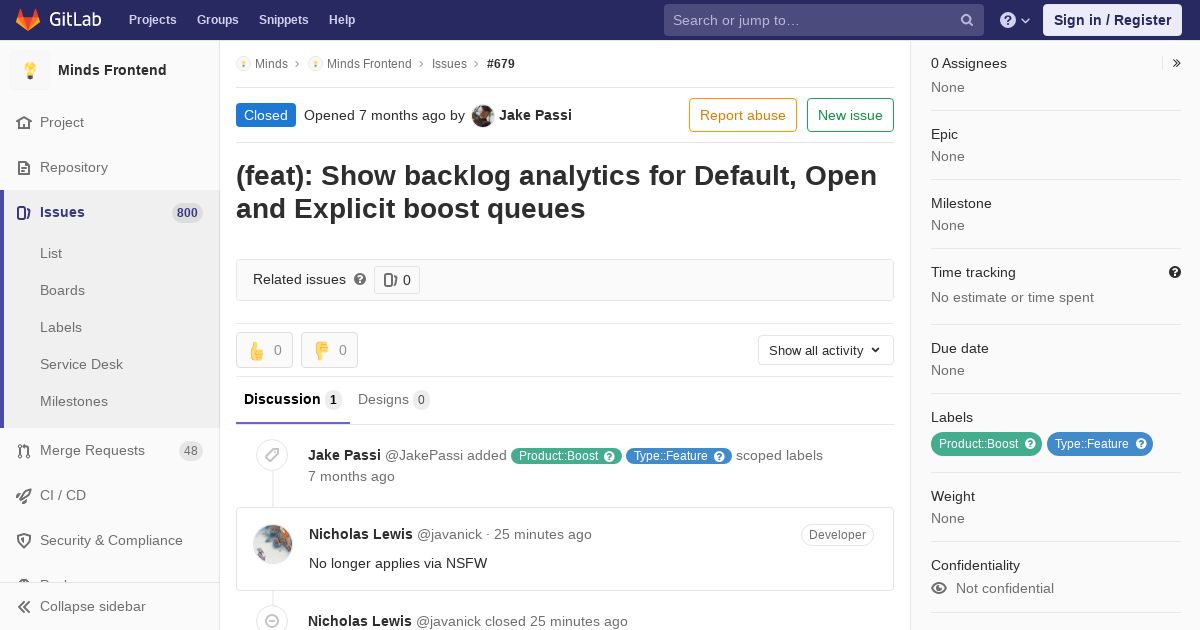Click the search magnifier icon
This screenshot has height=630, width=1200.
coord(967,20)
